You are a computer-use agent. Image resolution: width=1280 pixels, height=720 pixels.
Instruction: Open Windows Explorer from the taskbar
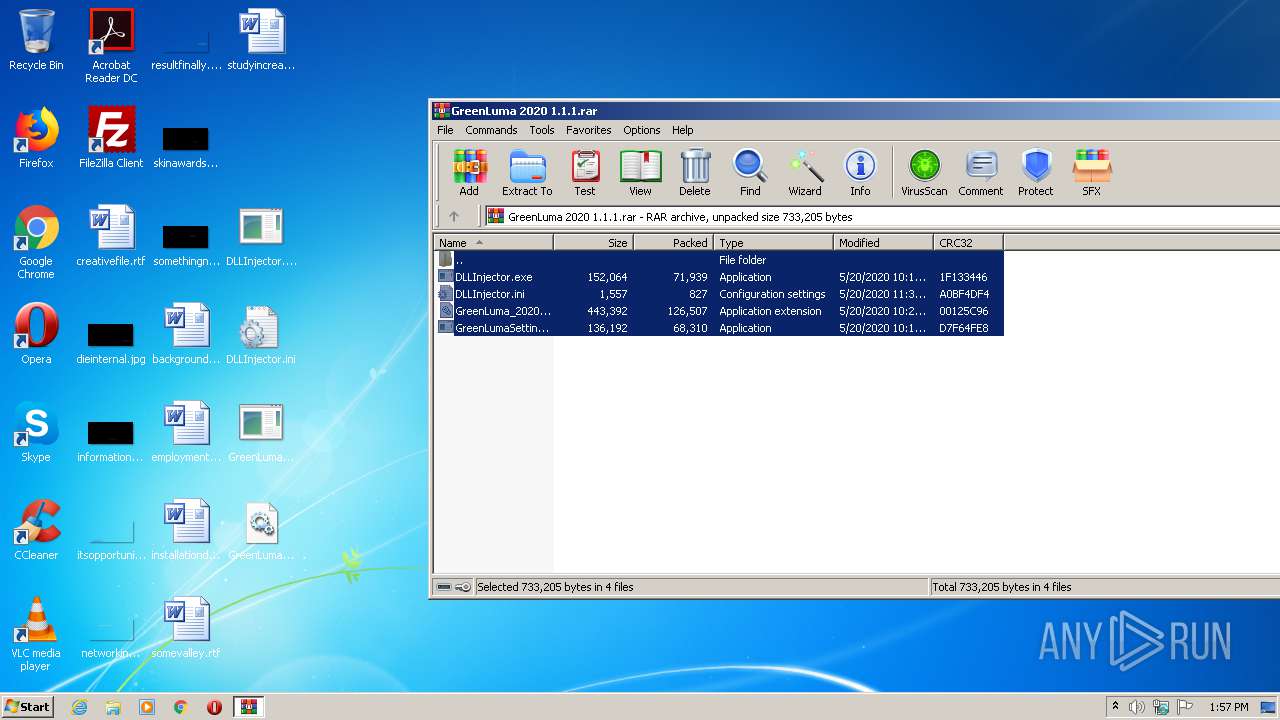[x=113, y=707]
